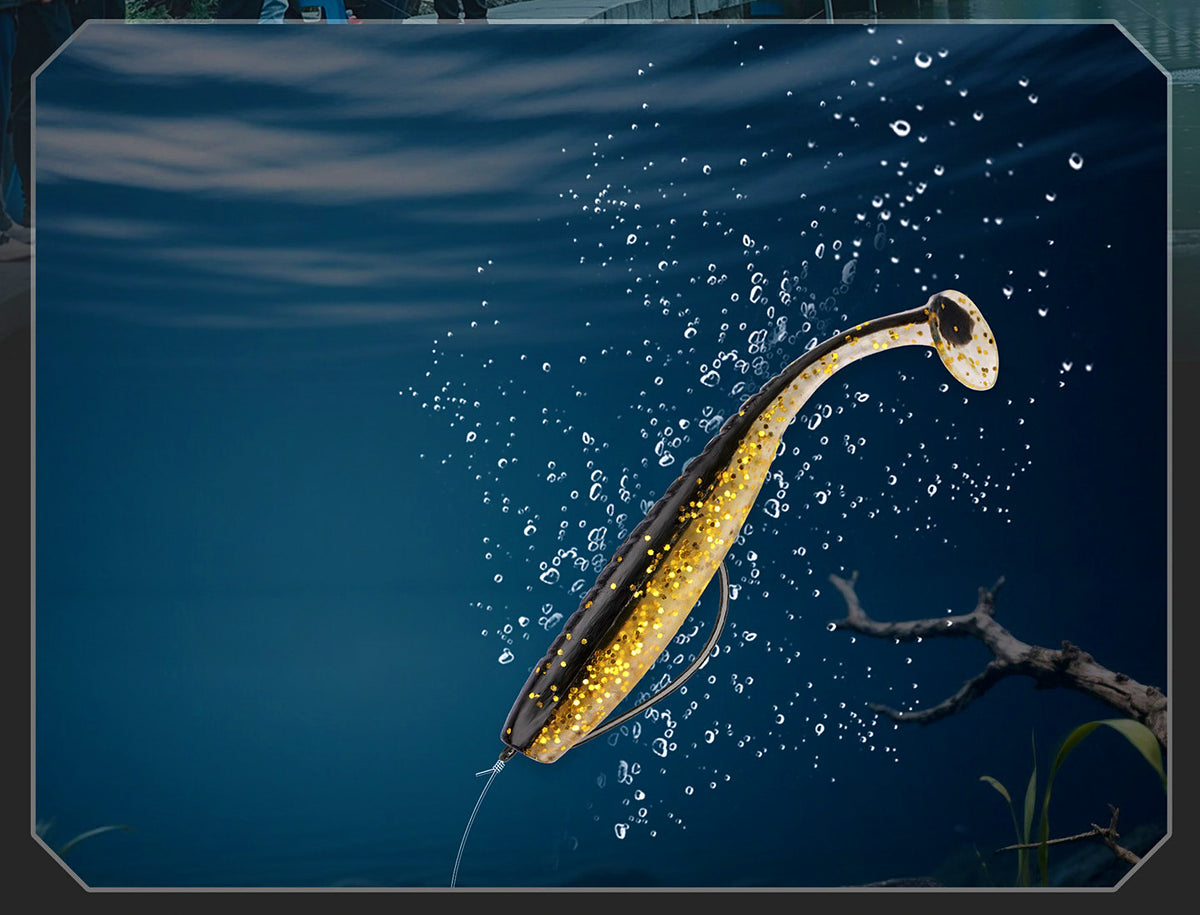Click the black spot on the paddle tail
This screenshot has height=915, width=1200.
pyautogui.click(x=954, y=322)
